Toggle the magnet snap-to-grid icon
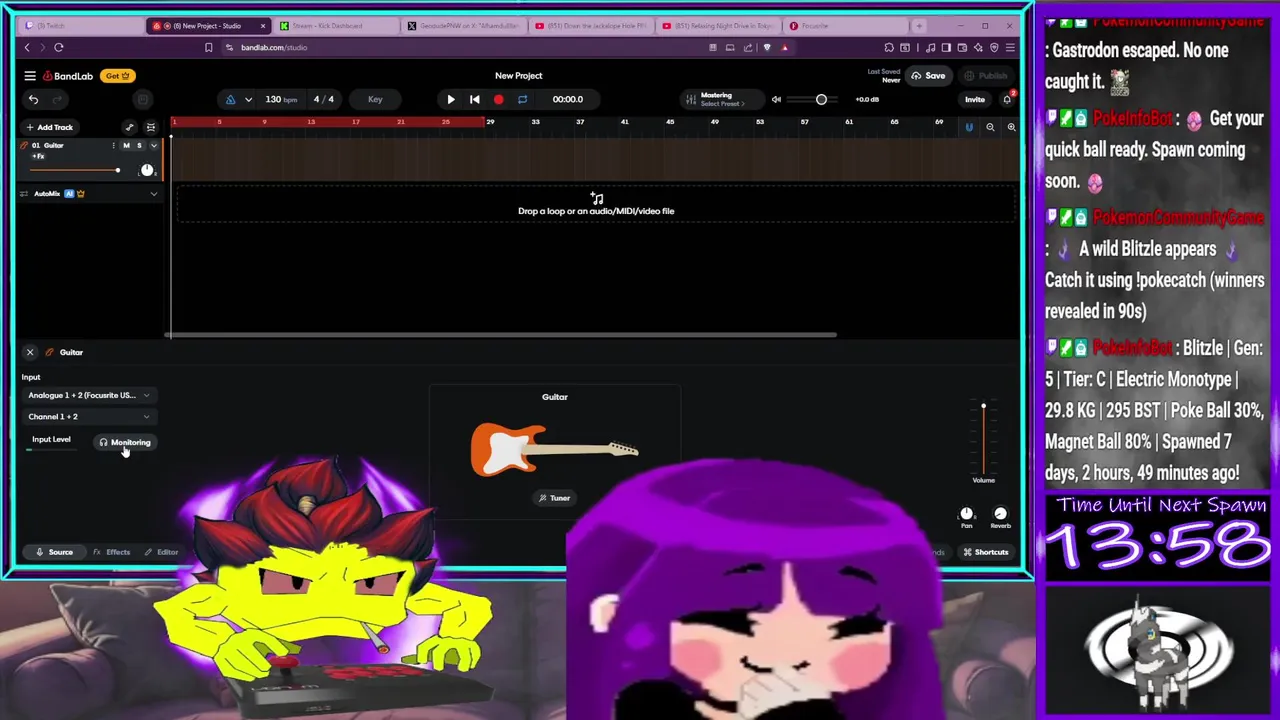 969,127
